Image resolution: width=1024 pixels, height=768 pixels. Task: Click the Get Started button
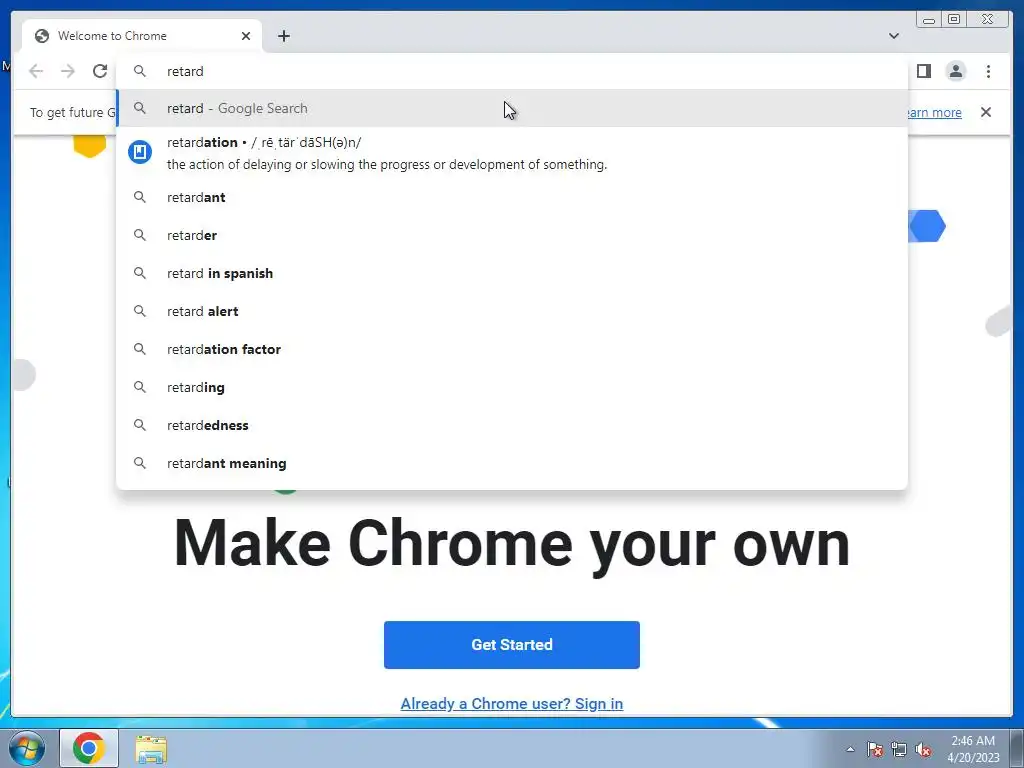(512, 645)
